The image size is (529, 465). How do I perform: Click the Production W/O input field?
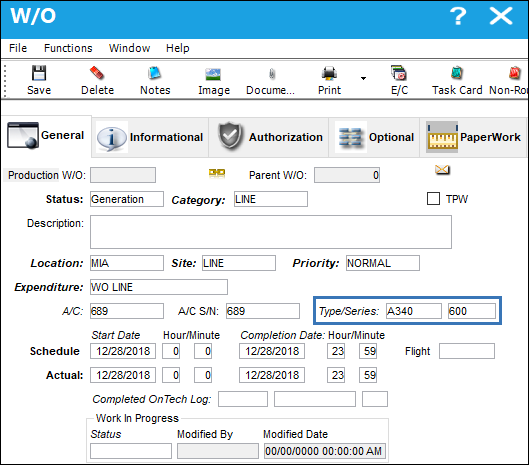(x=123, y=175)
